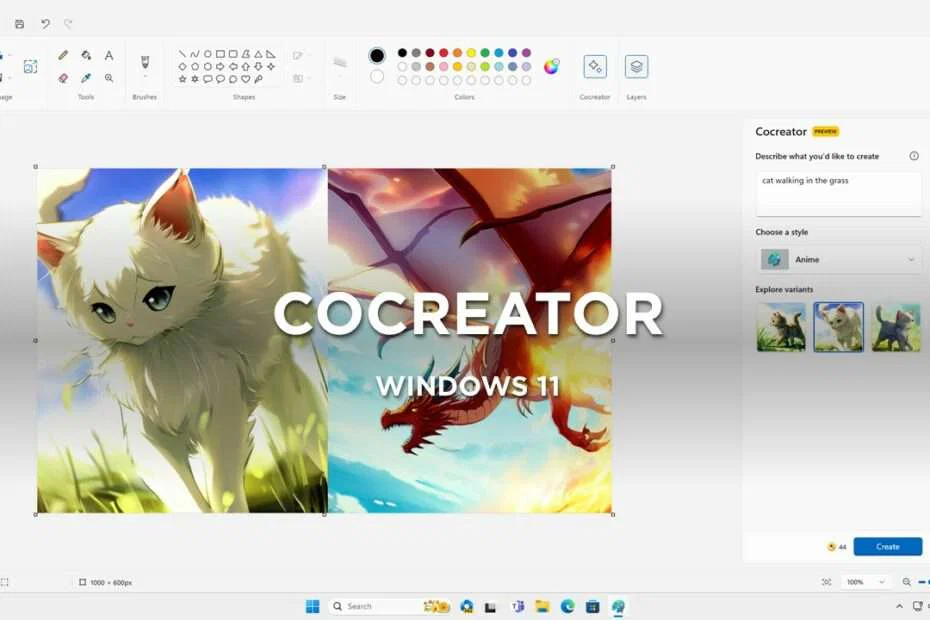Open the Brushes dropdown
This screenshot has height=620, width=930.
click(x=145, y=62)
